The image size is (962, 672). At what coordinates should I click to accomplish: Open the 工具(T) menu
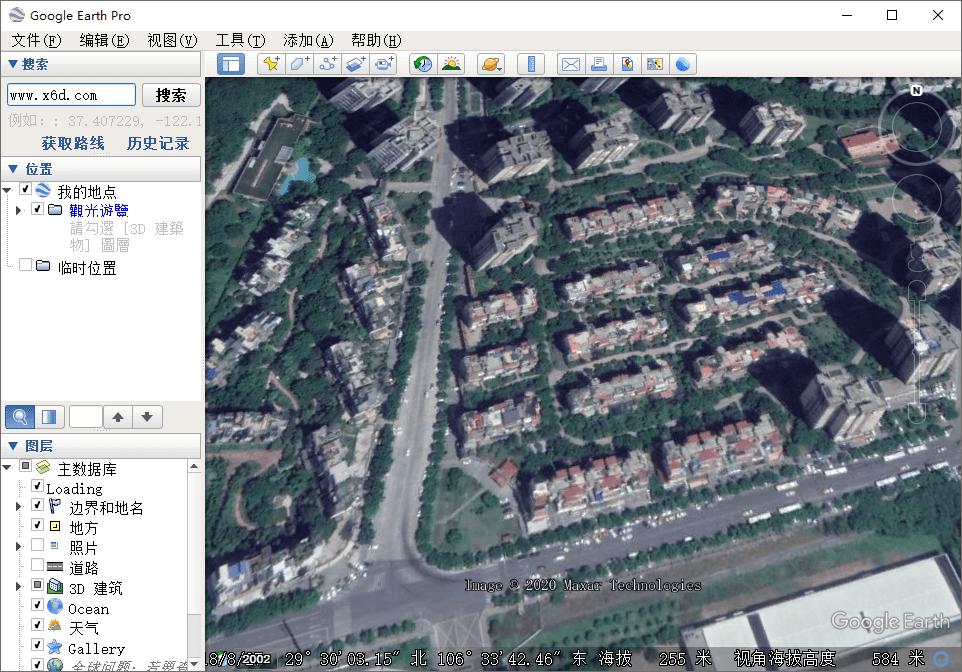click(240, 40)
